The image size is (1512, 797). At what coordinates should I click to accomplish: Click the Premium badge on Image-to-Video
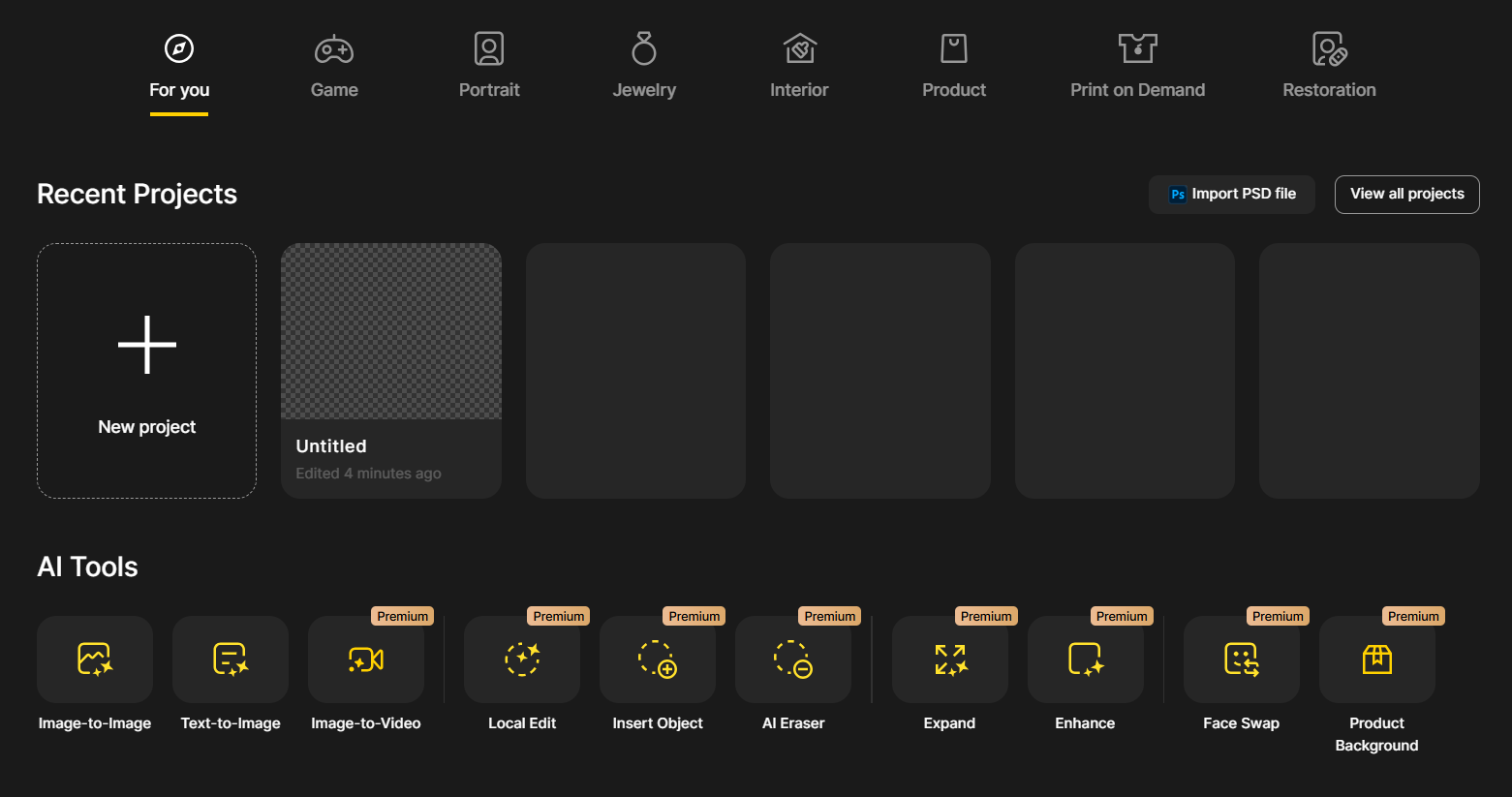(403, 616)
